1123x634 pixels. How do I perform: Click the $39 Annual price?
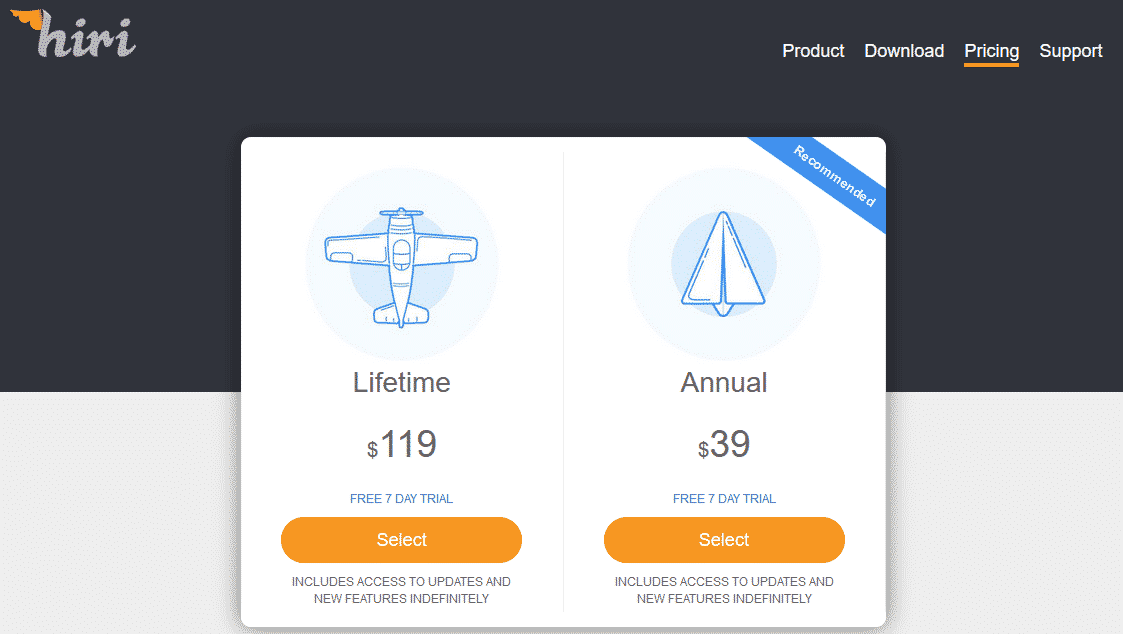click(x=724, y=445)
